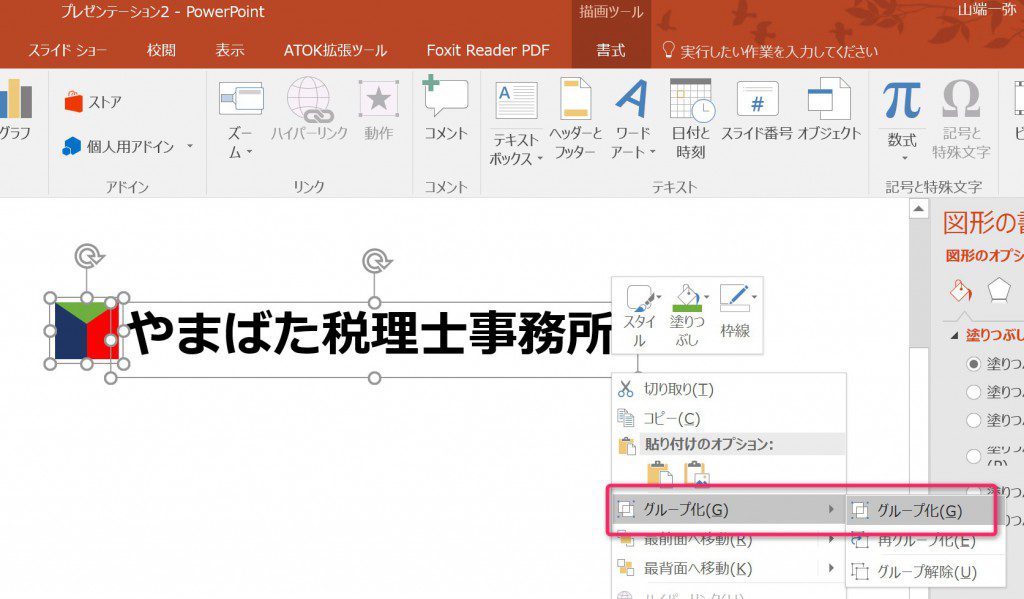
Task: Click the ズーム icon in the リンク group
Action: point(241,99)
